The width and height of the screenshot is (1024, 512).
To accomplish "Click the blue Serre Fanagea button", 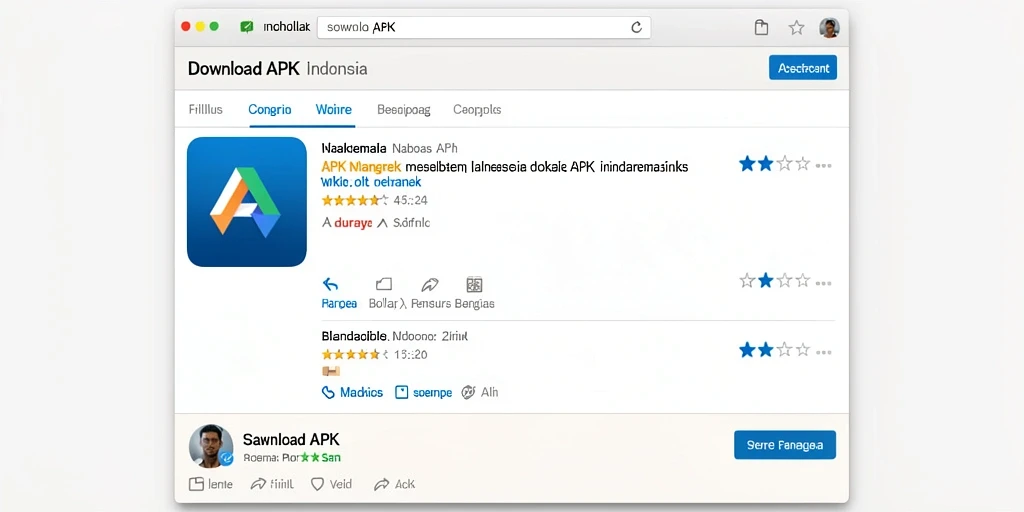I will (x=785, y=445).
